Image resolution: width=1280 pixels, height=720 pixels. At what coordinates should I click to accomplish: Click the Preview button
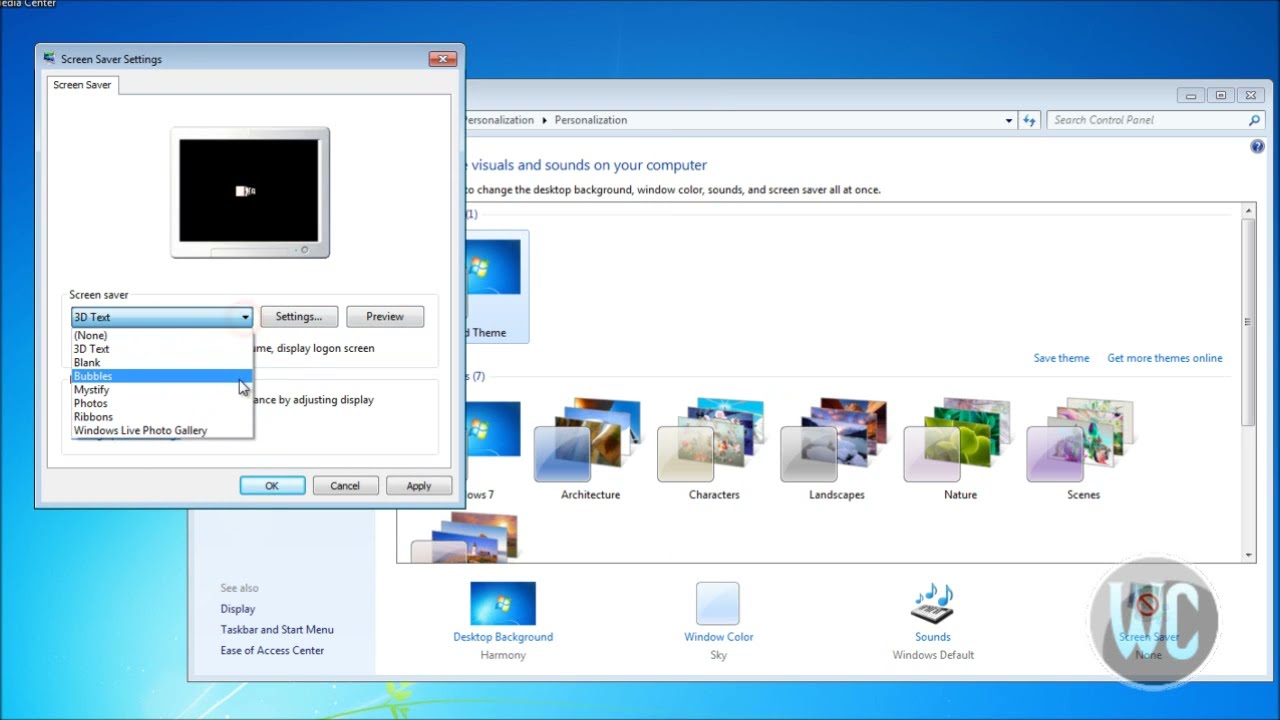coord(385,317)
